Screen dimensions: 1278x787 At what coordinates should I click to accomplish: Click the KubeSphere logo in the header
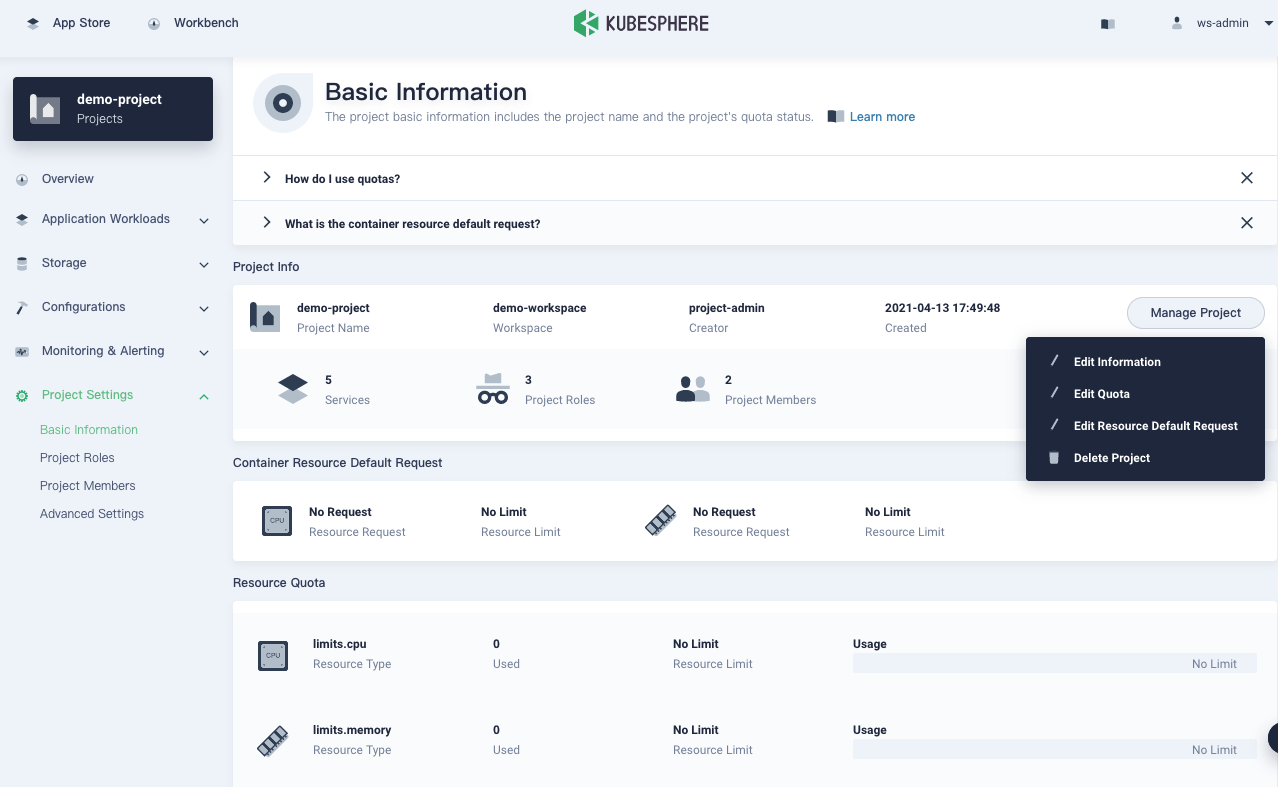coord(640,23)
